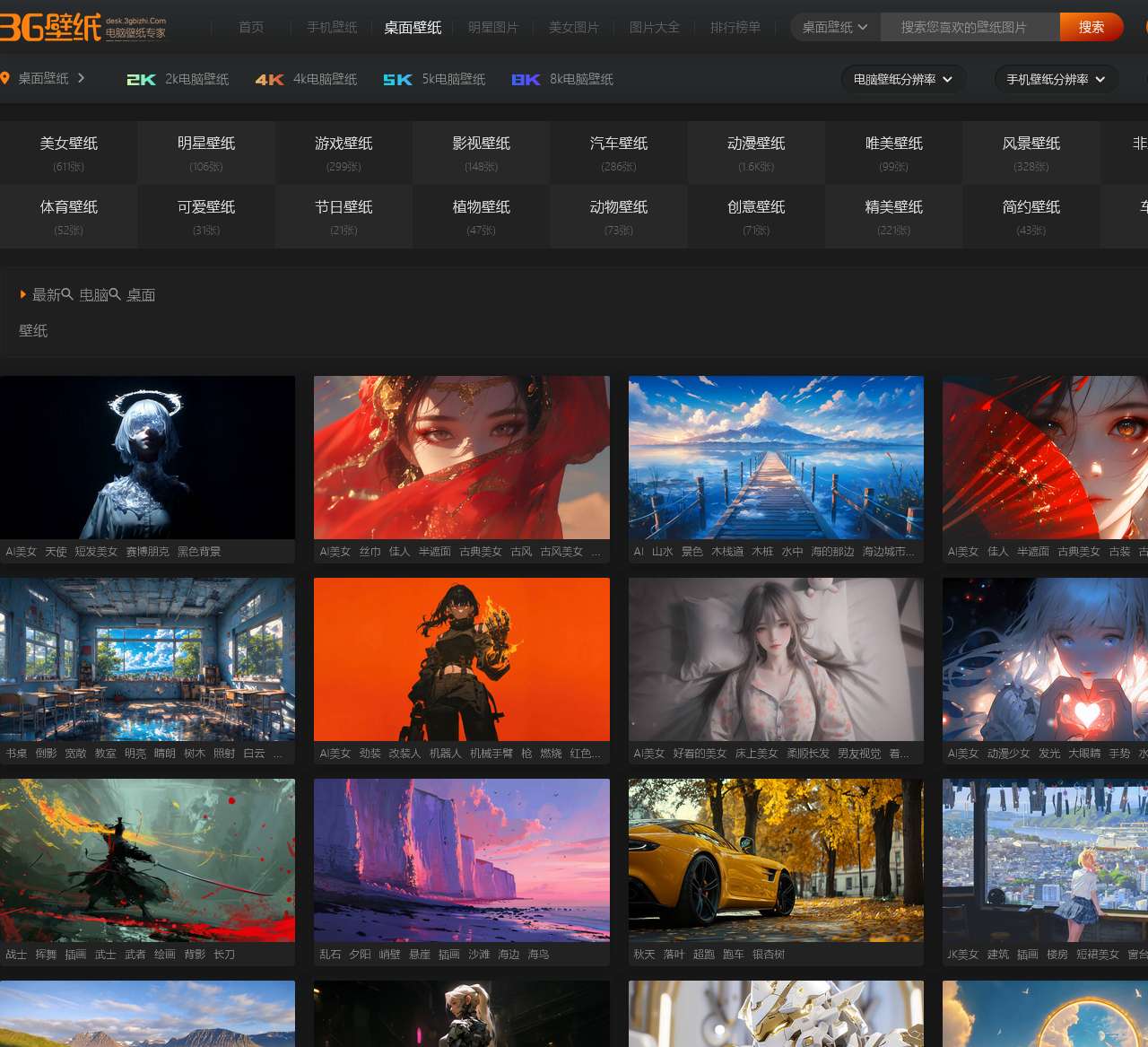The width and height of the screenshot is (1148, 1047).
Task: Select 图片大全 in the top navigation
Action: click(655, 27)
